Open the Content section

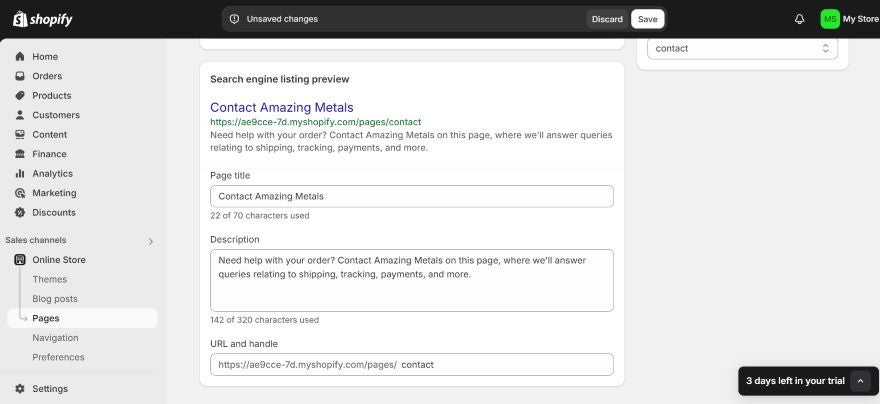(x=49, y=135)
